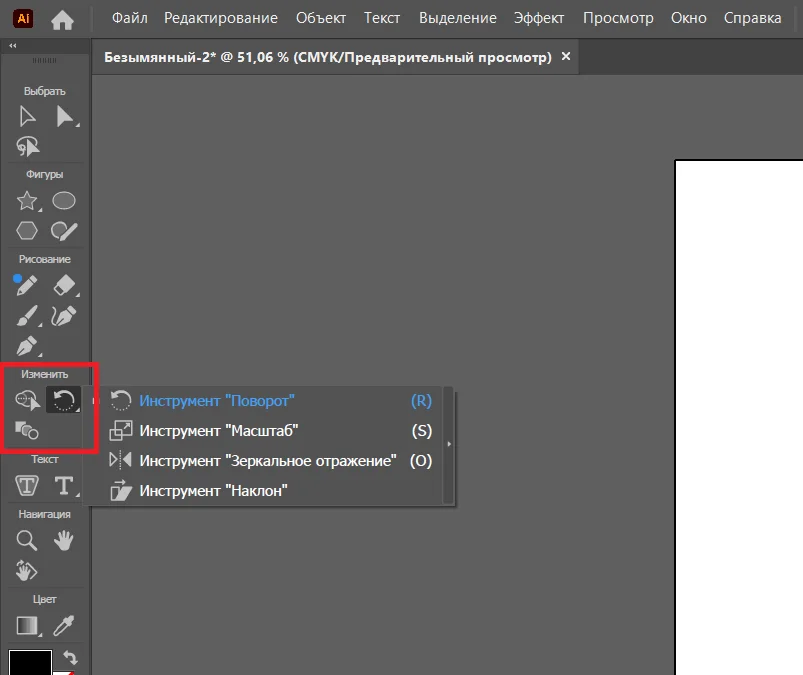
Task: Click the Illustrator Ai logo icon
Action: [x=23, y=19]
